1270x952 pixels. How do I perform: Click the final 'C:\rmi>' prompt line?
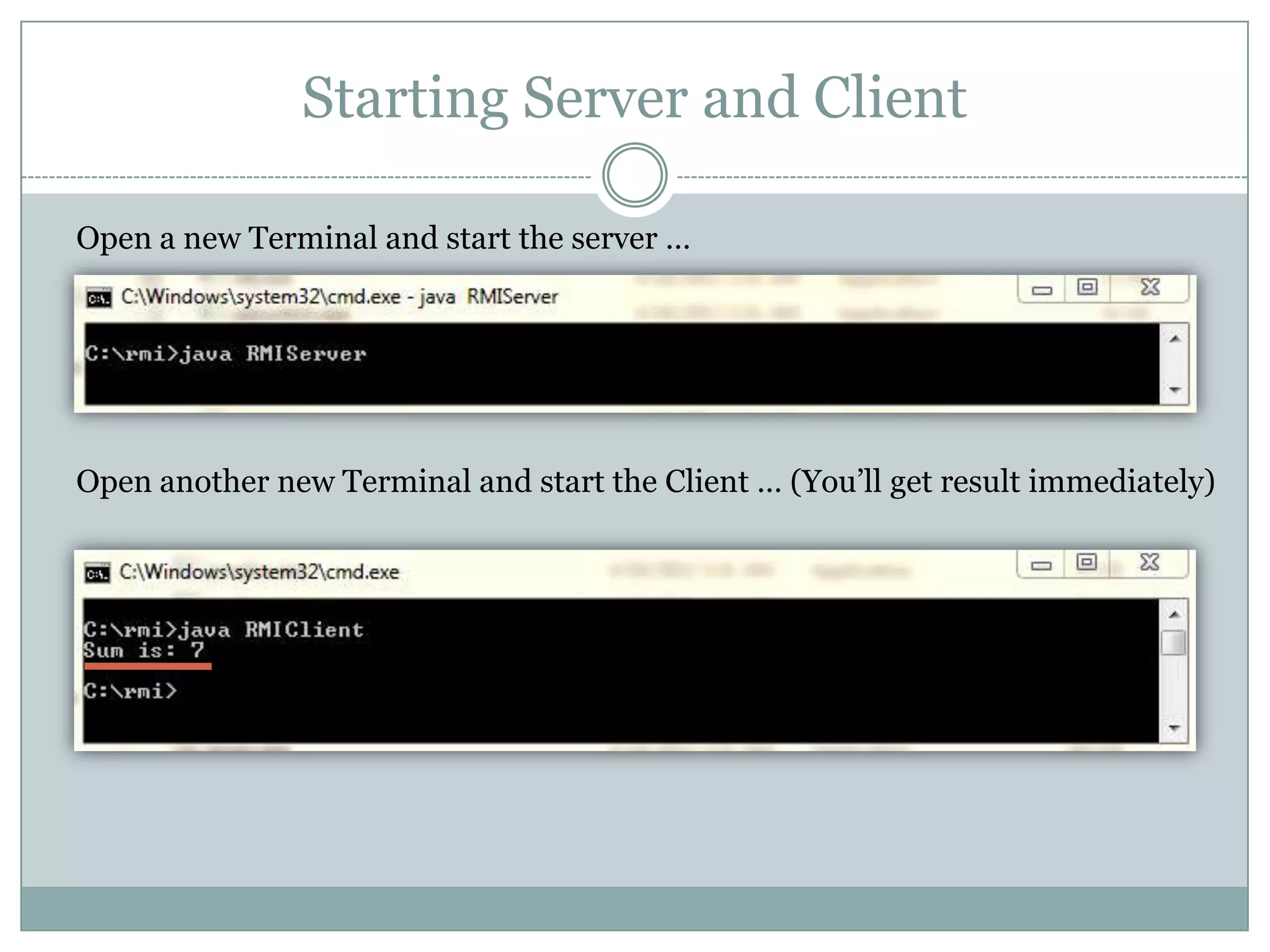click(130, 691)
